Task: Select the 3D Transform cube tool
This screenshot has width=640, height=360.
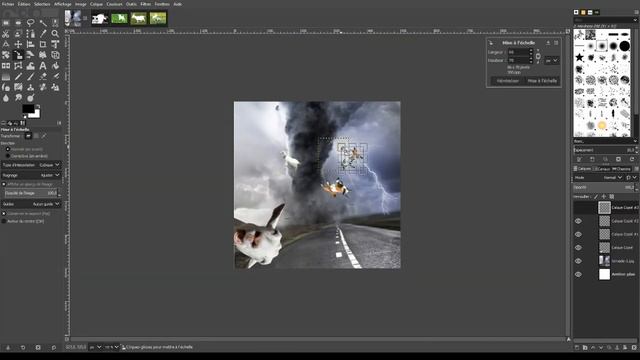Action: tap(55, 55)
